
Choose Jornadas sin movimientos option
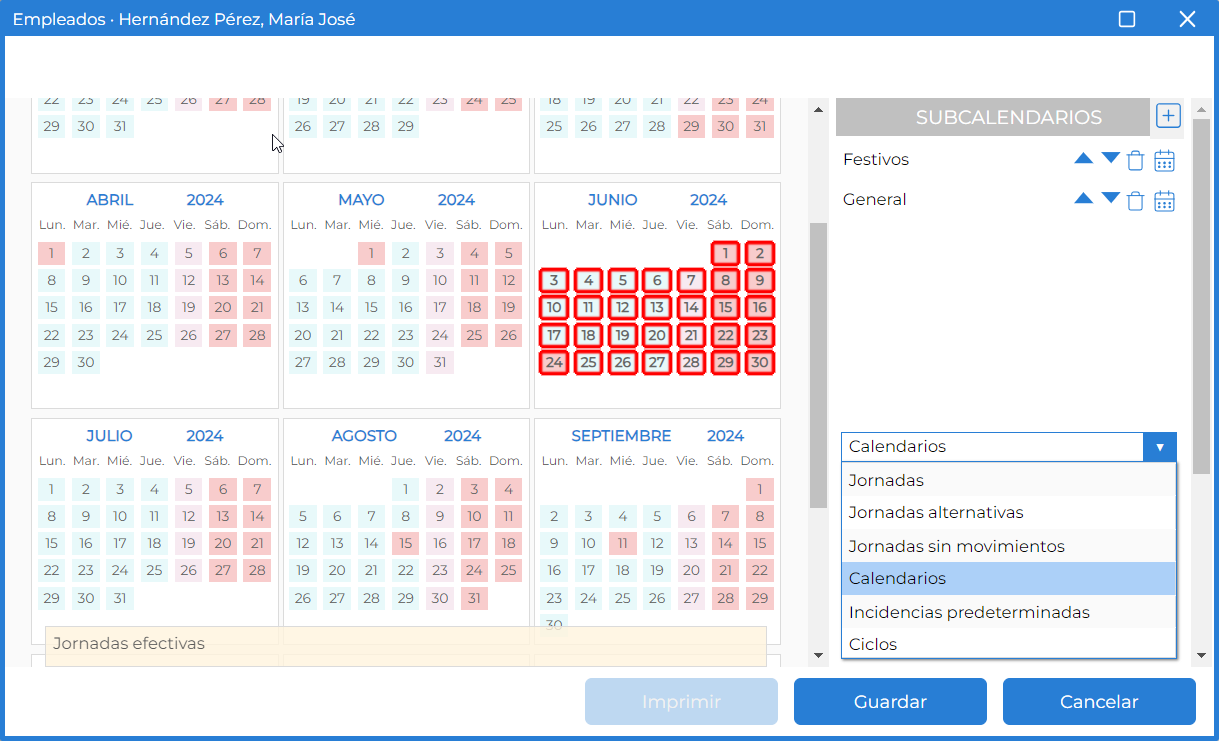coord(1009,546)
